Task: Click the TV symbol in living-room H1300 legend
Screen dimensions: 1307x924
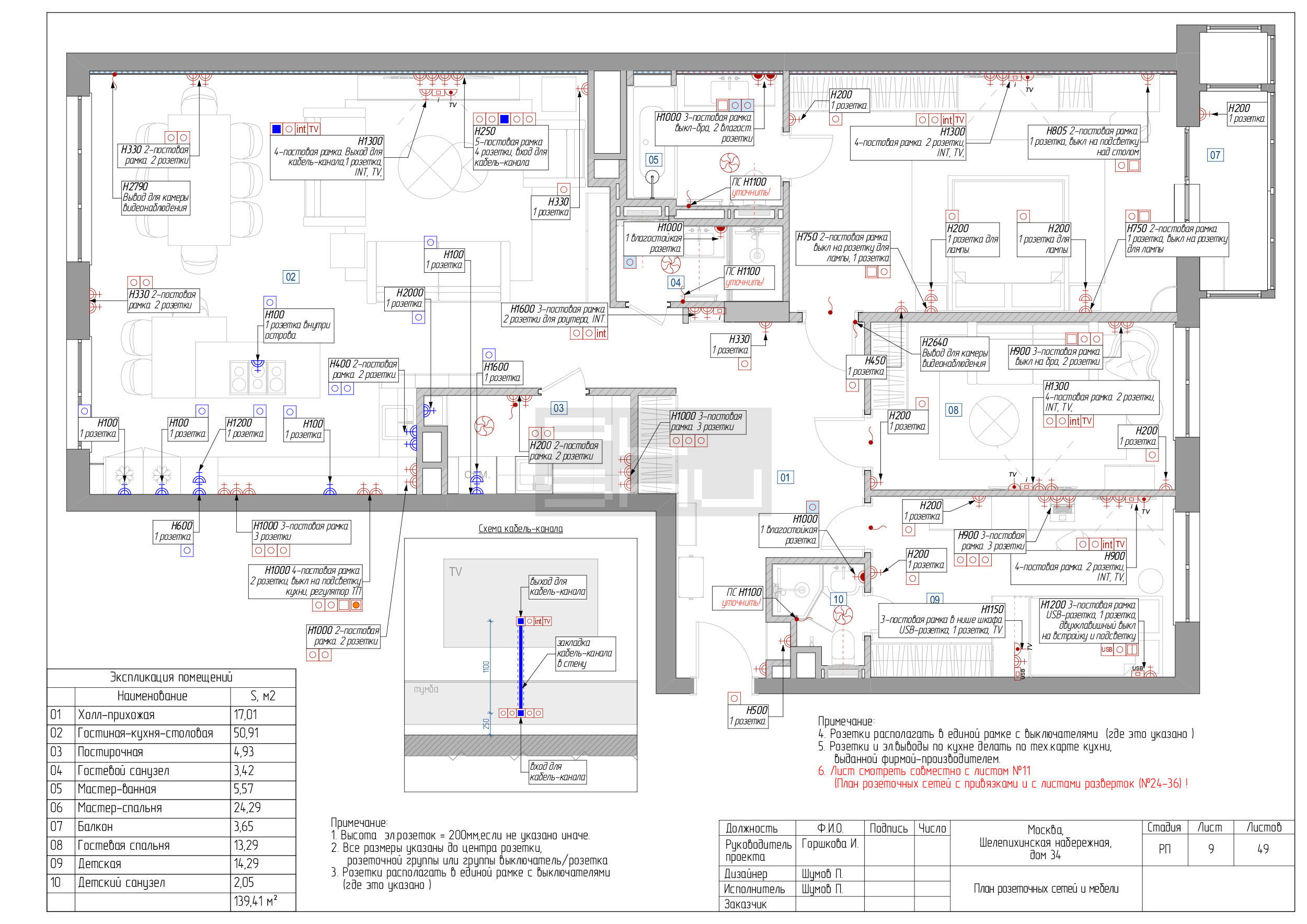Action: coord(314,129)
